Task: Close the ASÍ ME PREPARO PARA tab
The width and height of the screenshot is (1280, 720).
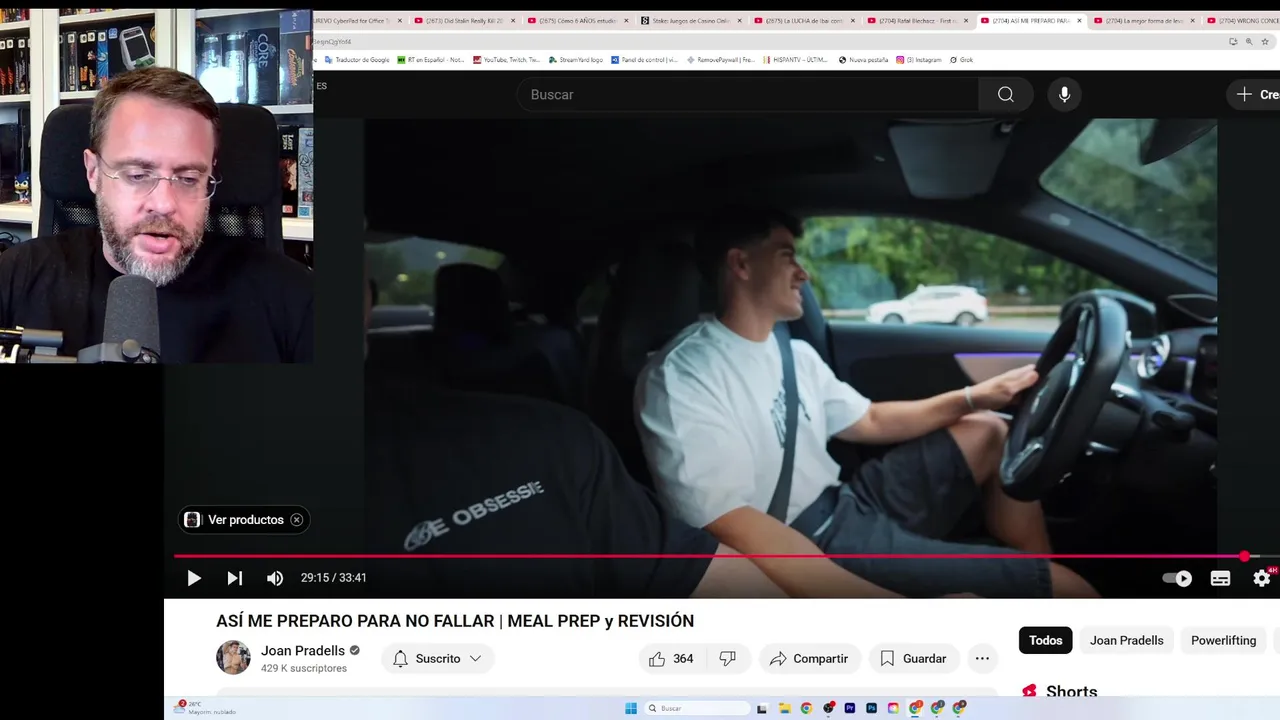Action: [1079, 21]
